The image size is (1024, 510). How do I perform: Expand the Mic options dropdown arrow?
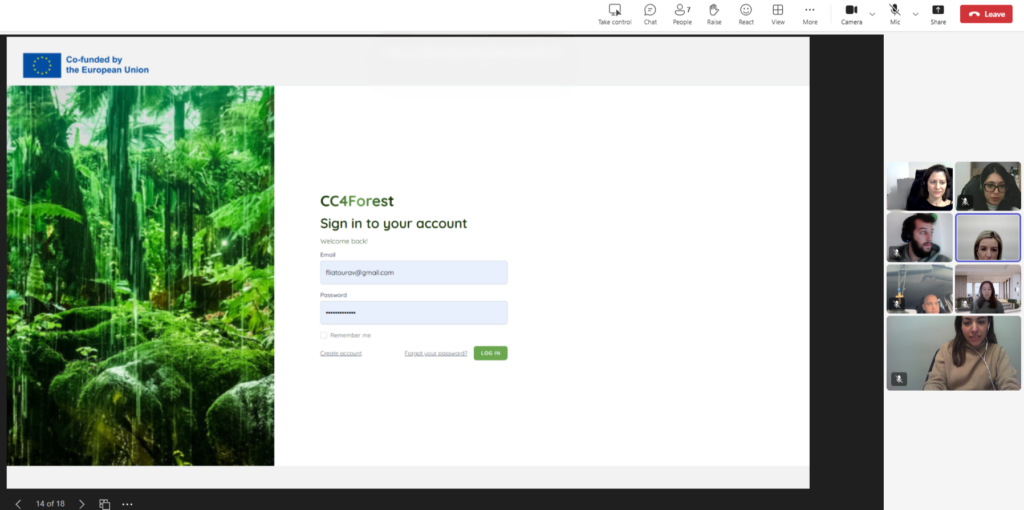coord(916,14)
